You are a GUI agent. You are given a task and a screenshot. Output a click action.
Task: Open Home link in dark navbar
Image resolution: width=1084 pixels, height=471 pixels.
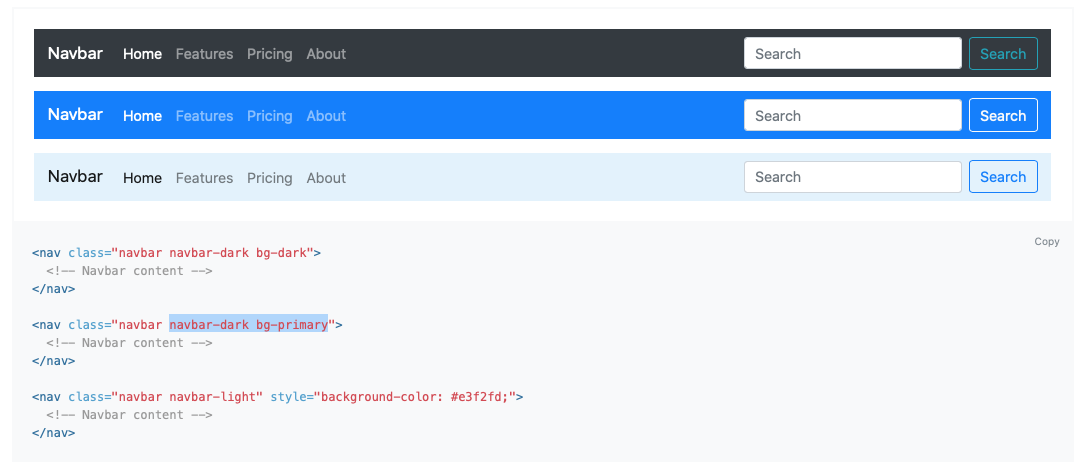point(142,53)
